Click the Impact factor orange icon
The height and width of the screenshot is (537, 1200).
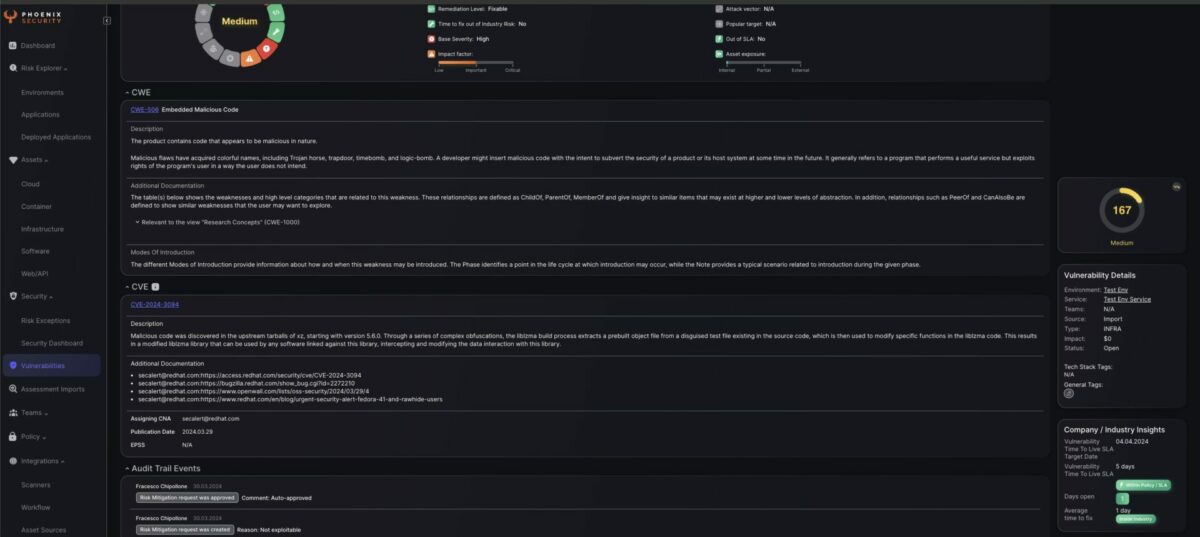430,53
